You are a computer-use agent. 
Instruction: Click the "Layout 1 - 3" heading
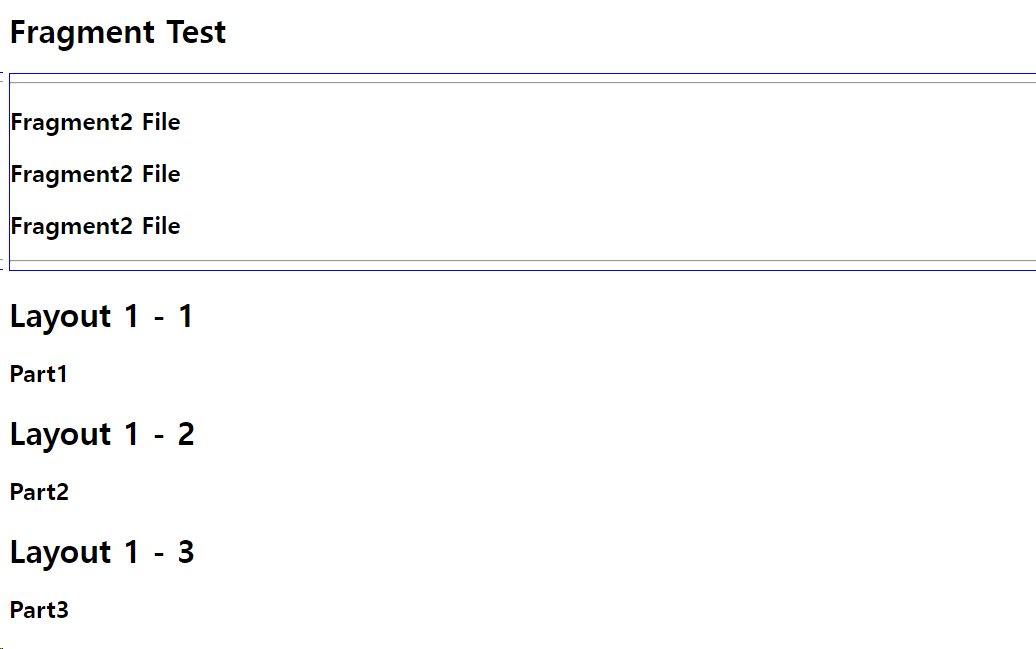pos(102,553)
